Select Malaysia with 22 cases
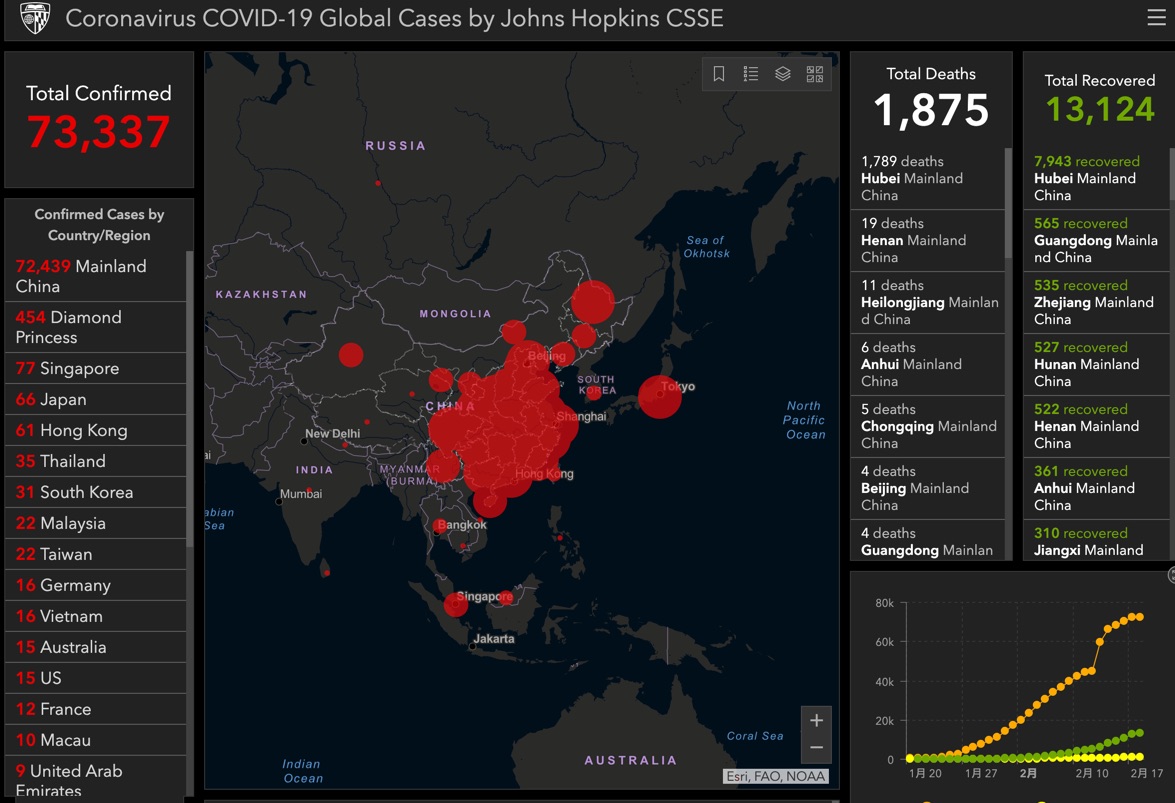The width and height of the screenshot is (1175, 803). [x=95, y=524]
